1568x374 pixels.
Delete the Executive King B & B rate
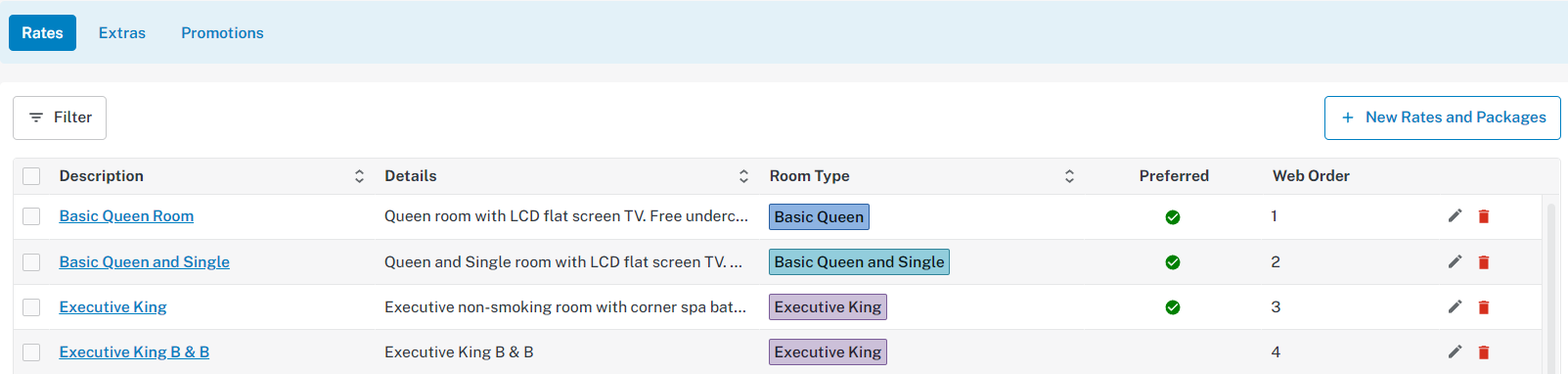(1484, 351)
